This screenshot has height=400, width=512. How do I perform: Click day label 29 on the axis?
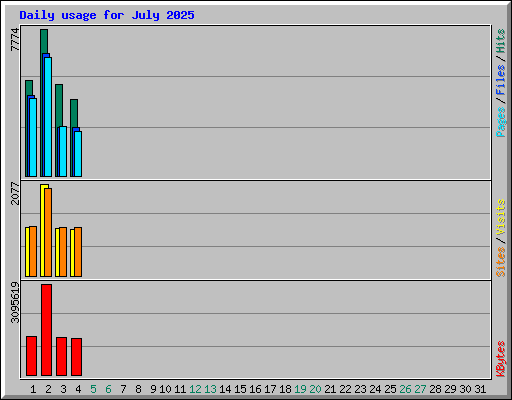(450, 389)
